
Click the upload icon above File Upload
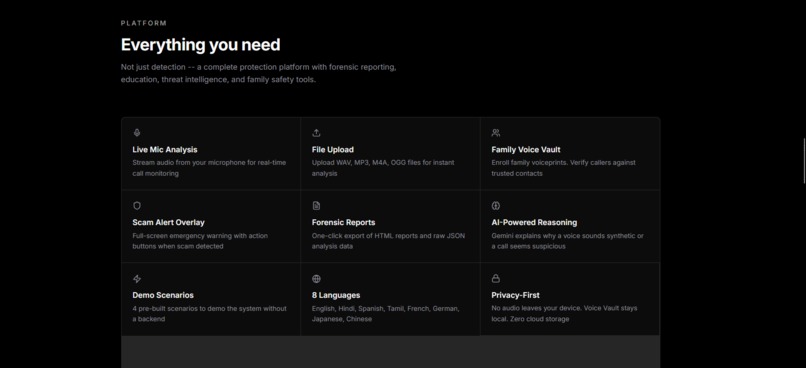click(316, 133)
